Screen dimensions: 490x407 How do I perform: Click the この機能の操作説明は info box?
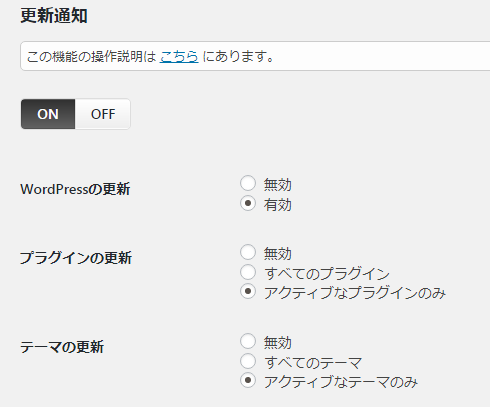click(x=255, y=56)
